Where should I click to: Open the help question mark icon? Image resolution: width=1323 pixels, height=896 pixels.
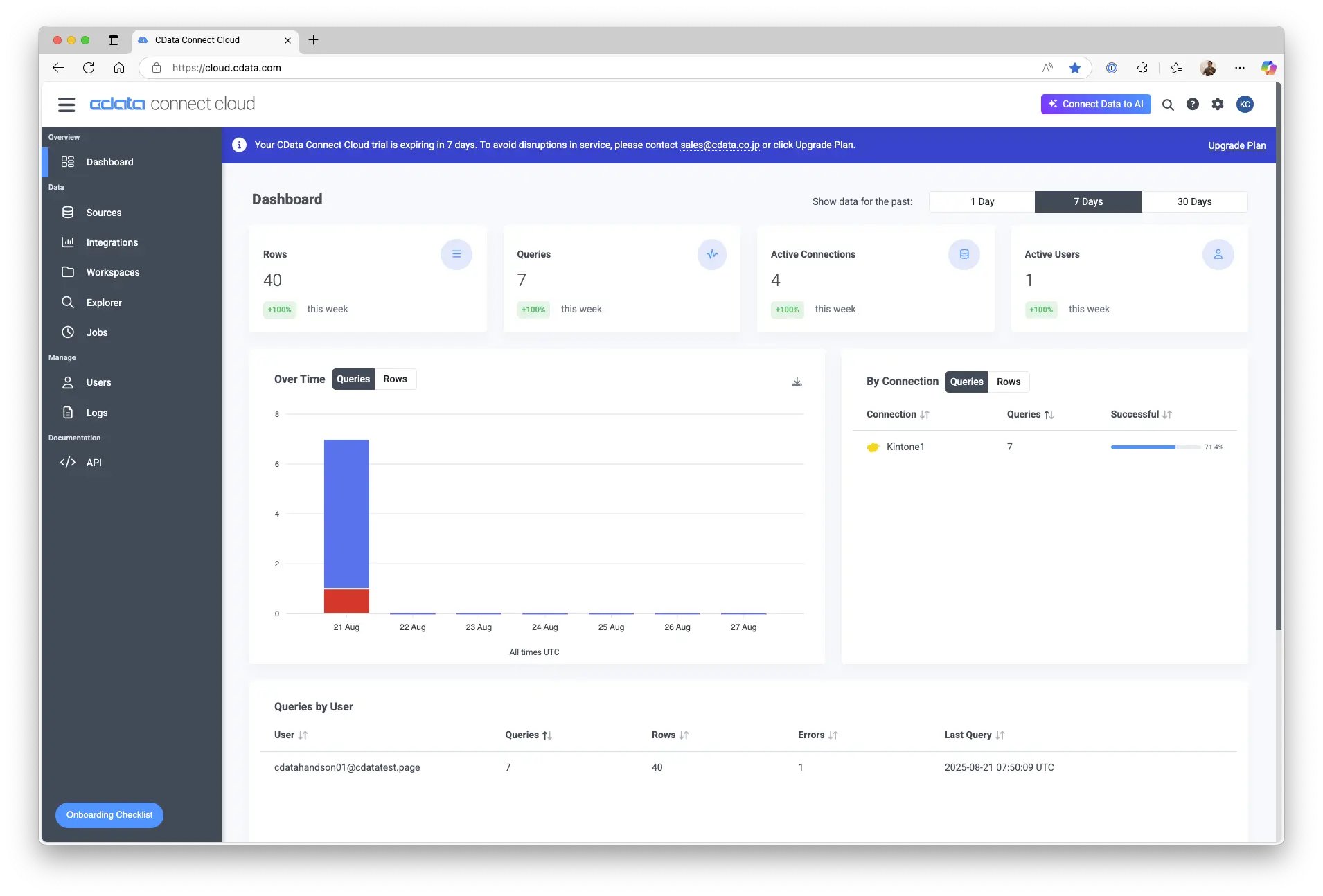(1193, 105)
